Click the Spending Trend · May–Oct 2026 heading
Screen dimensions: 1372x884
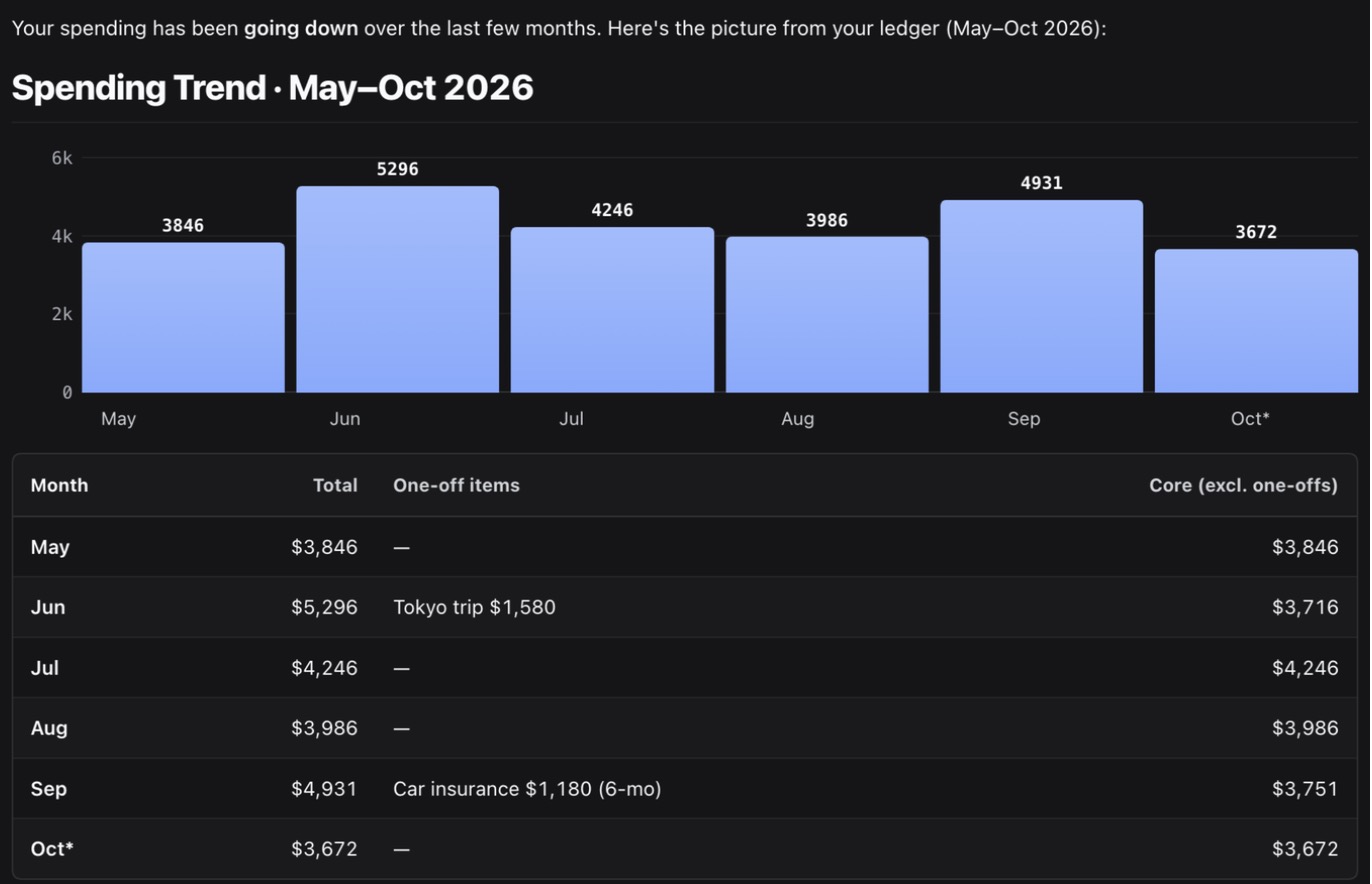pos(272,88)
